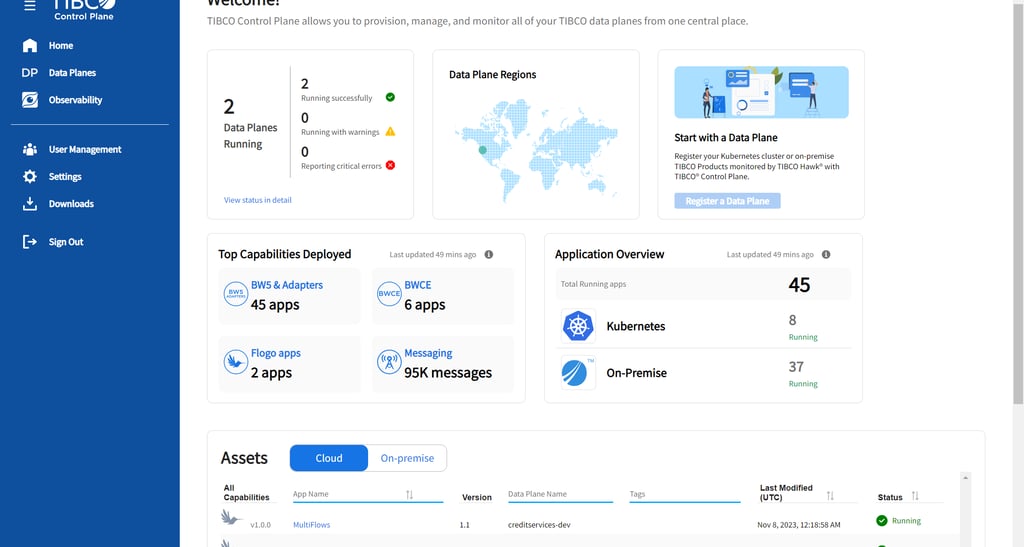1024x547 pixels.
Task: Click the Data Plane Name filter field
Action: 560,495
